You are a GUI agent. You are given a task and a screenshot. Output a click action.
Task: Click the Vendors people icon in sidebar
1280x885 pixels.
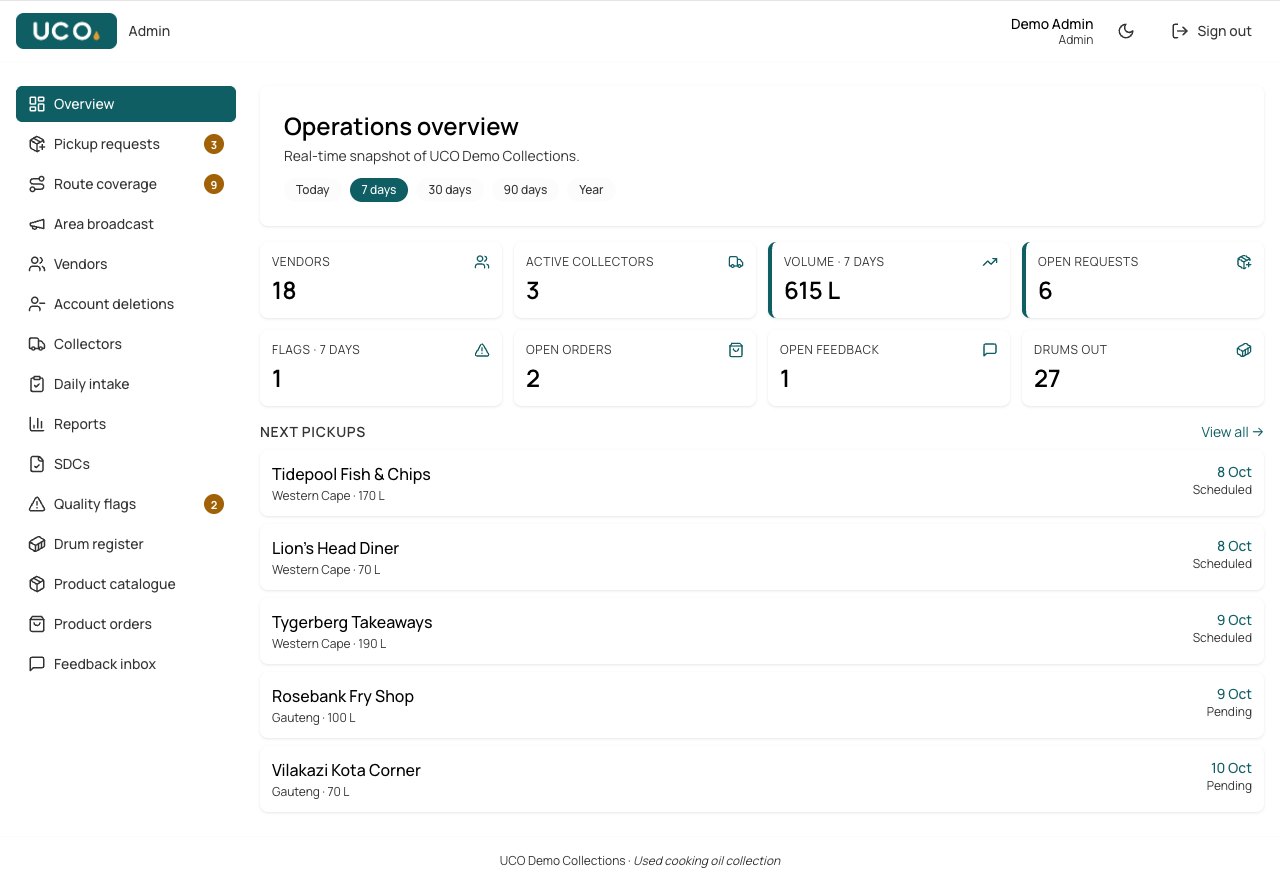click(37, 264)
